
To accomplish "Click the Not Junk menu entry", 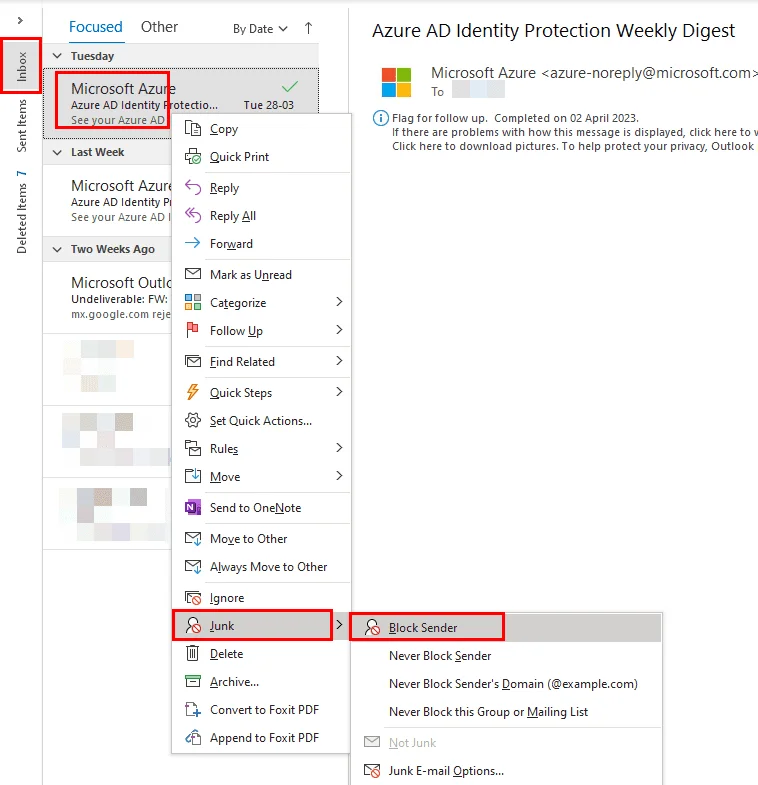I will click(506, 742).
